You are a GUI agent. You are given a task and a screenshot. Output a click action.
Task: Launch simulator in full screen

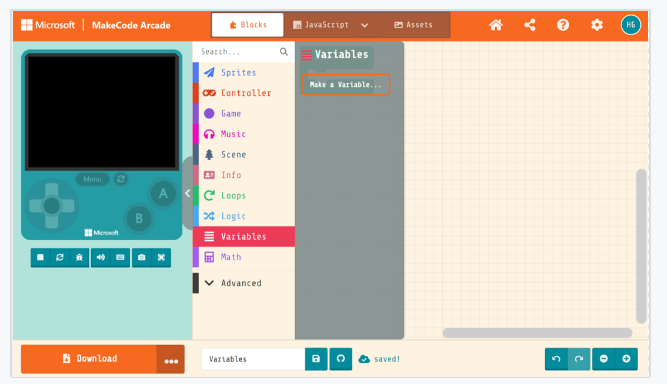click(161, 257)
